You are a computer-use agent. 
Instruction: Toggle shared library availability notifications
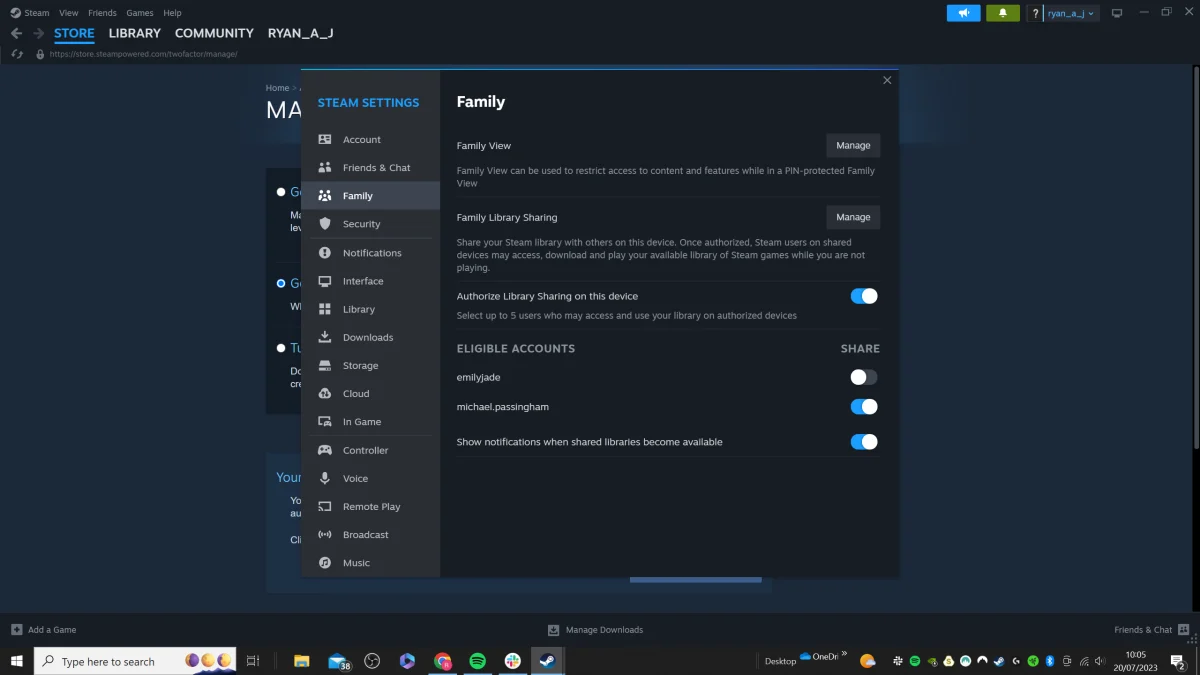click(x=863, y=442)
